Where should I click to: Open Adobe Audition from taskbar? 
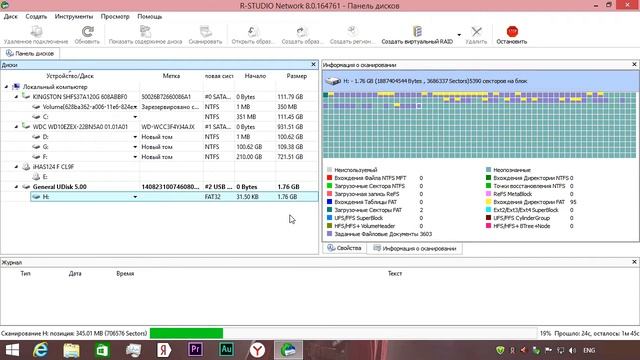tap(226, 350)
